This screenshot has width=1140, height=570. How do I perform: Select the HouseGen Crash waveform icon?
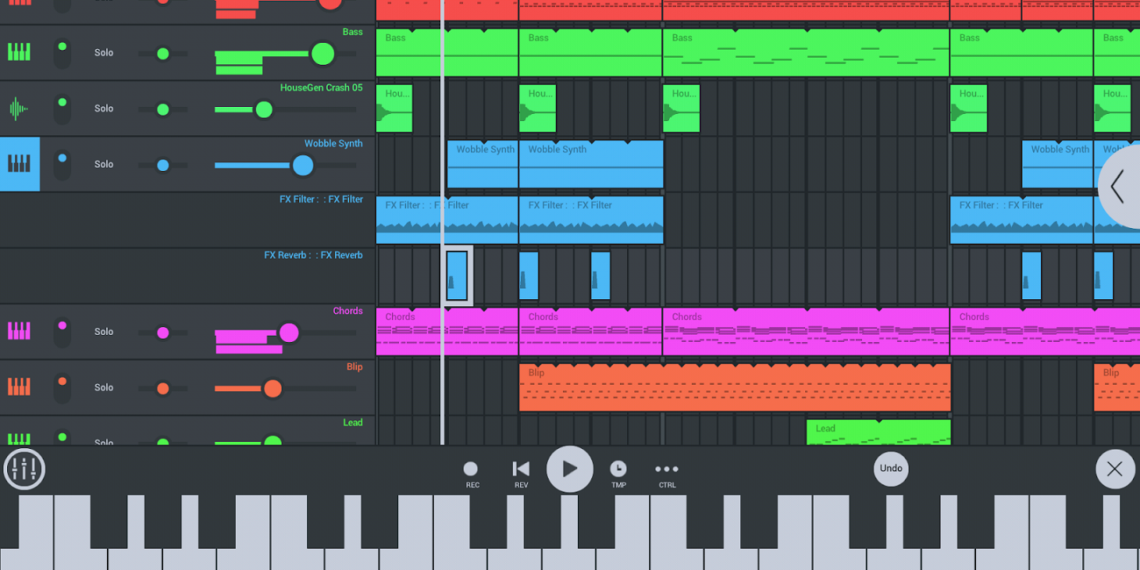tap(20, 108)
